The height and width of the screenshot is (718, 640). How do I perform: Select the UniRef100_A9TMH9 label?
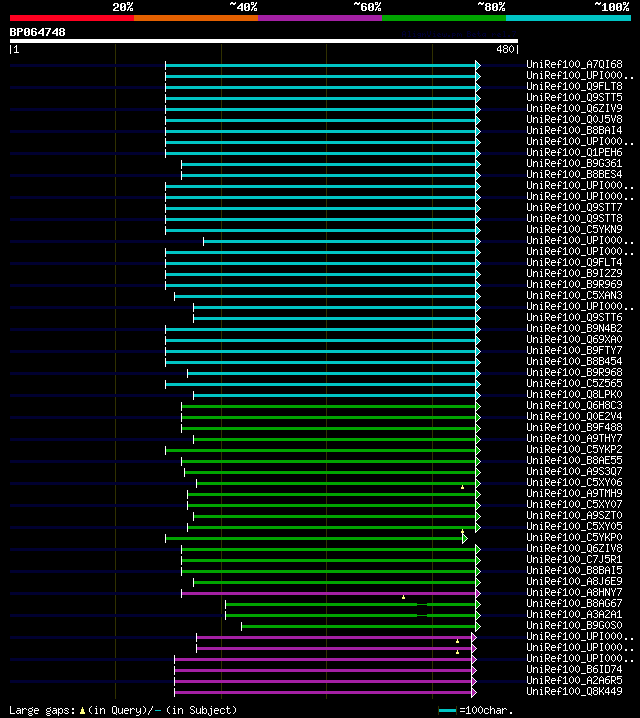point(574,493)
